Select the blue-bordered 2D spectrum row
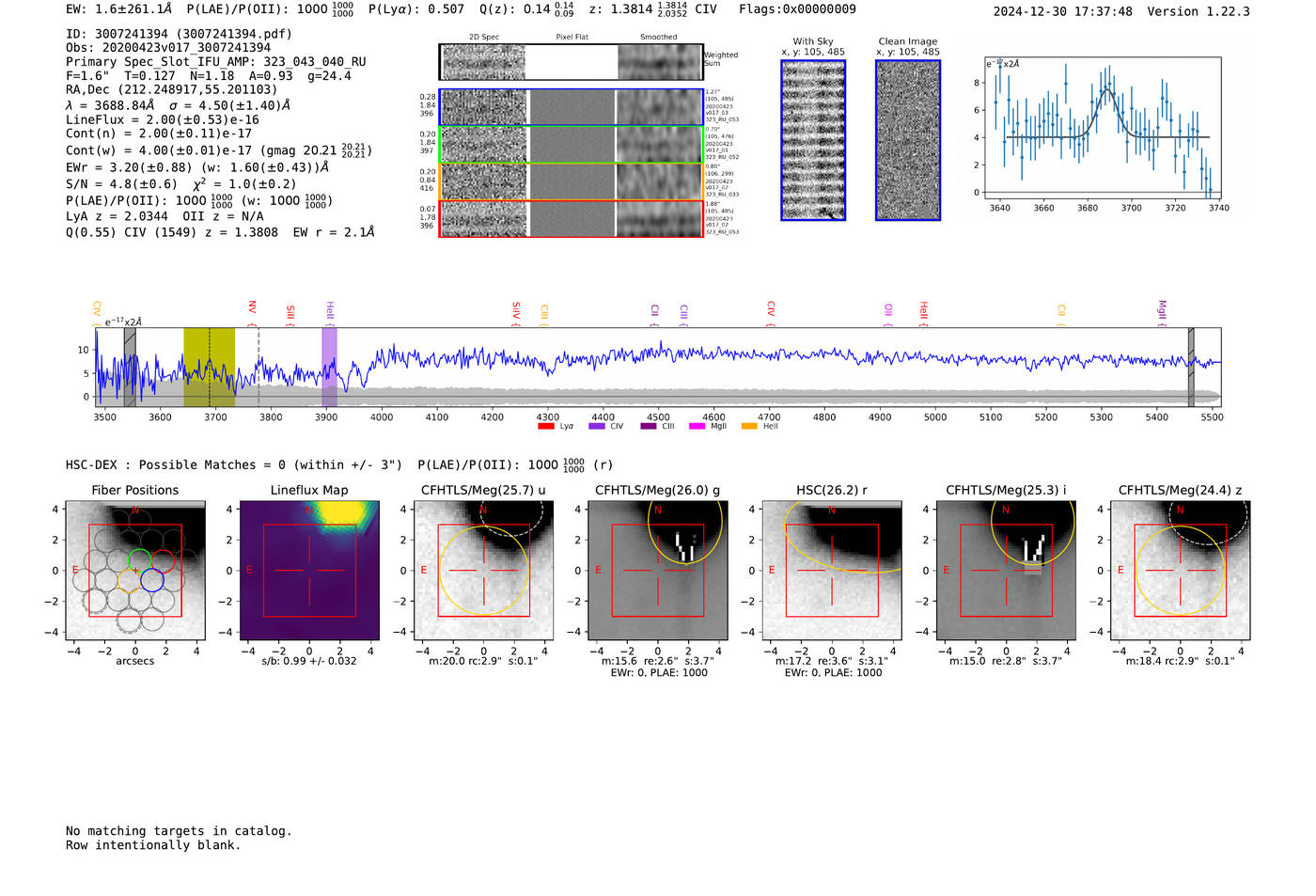 (571, 107)
